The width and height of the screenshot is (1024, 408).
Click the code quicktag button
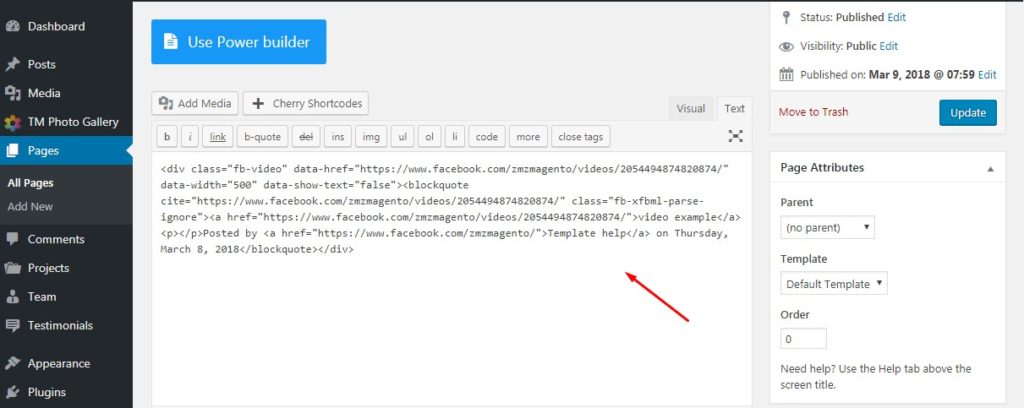487,136
